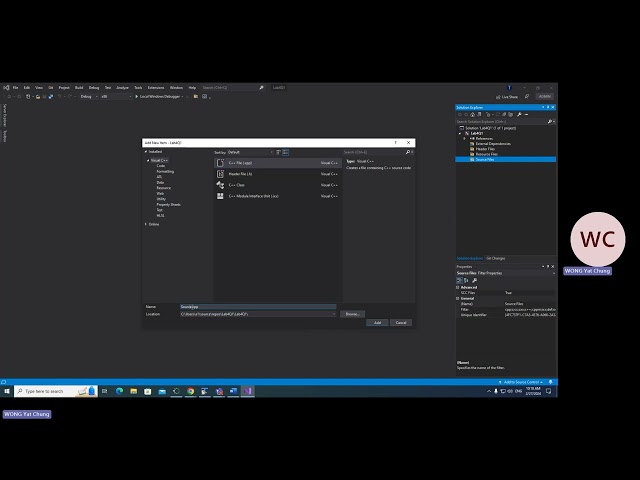Open the Edit menu
The height and width of the screenshot is (480, 640).
click(27, 87)
